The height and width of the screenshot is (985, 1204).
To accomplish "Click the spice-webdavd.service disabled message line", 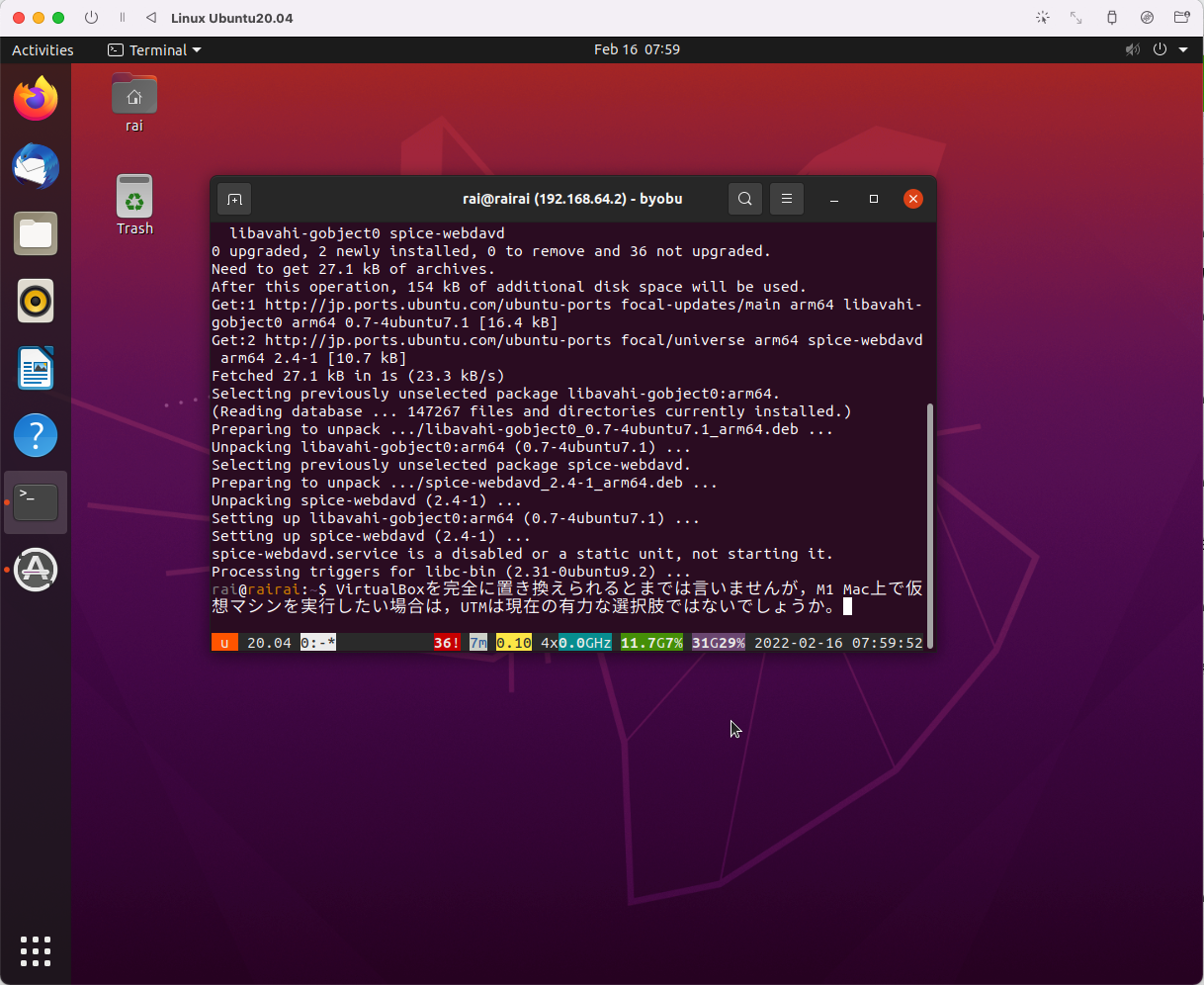I will click(x=522, y=554).
